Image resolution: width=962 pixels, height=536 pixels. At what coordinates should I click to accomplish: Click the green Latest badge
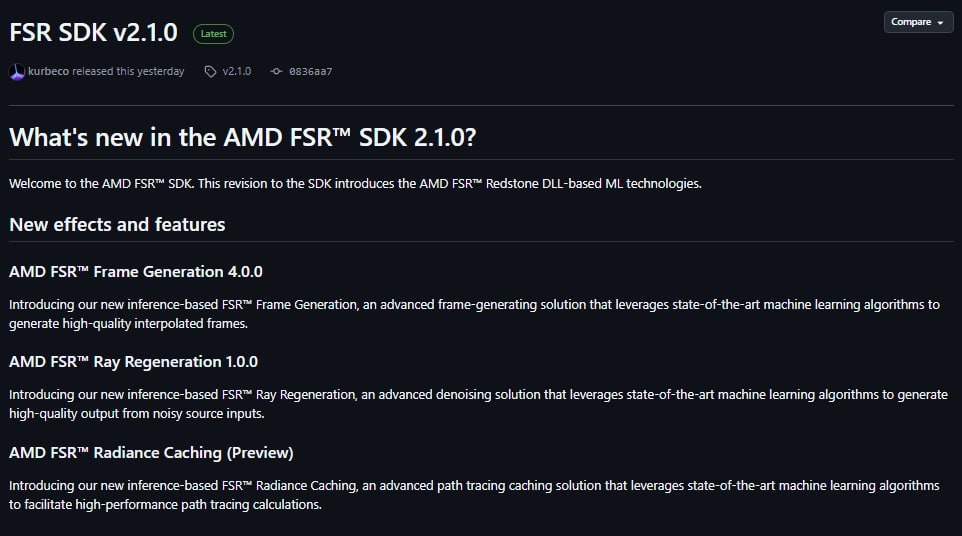[x=213, y=34]
